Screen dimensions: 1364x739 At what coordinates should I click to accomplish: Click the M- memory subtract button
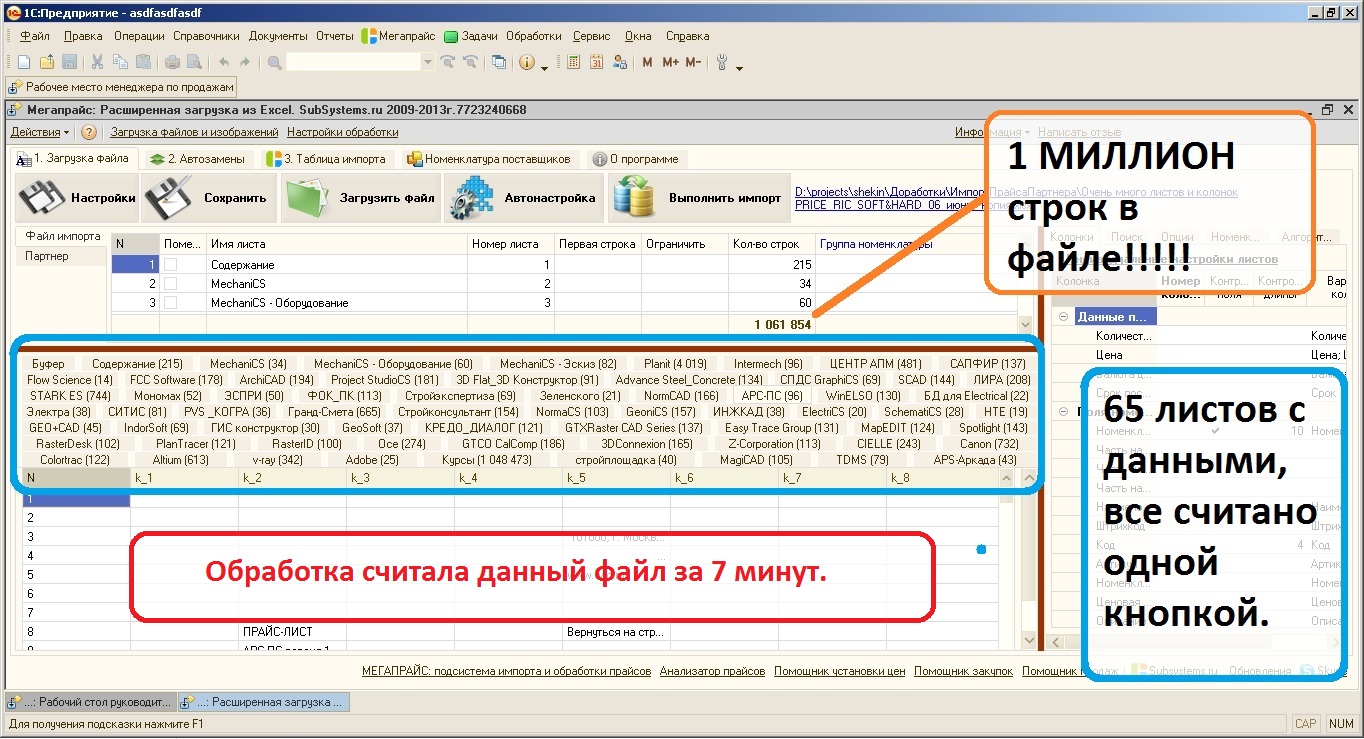pyautogui.click(x=693, y=62)
